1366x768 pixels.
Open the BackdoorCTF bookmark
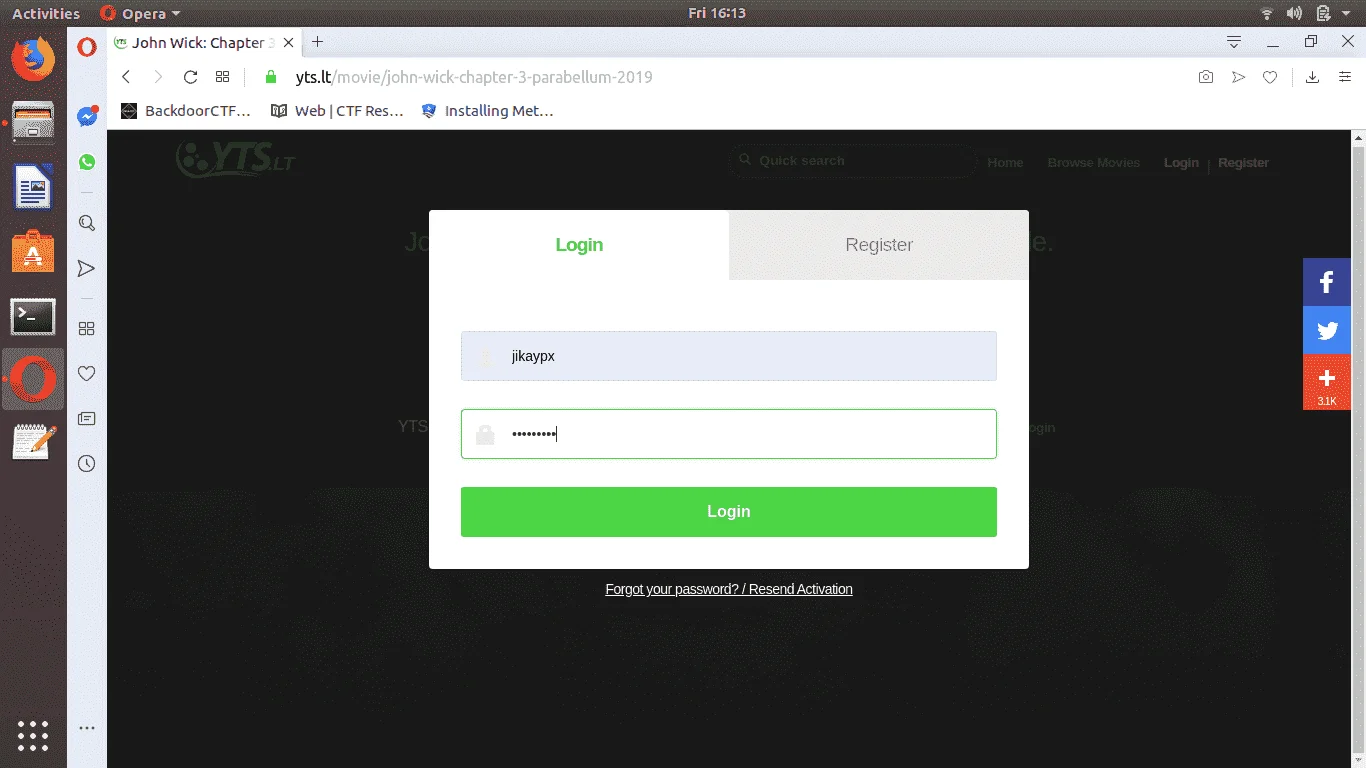[x=186, y=111]
